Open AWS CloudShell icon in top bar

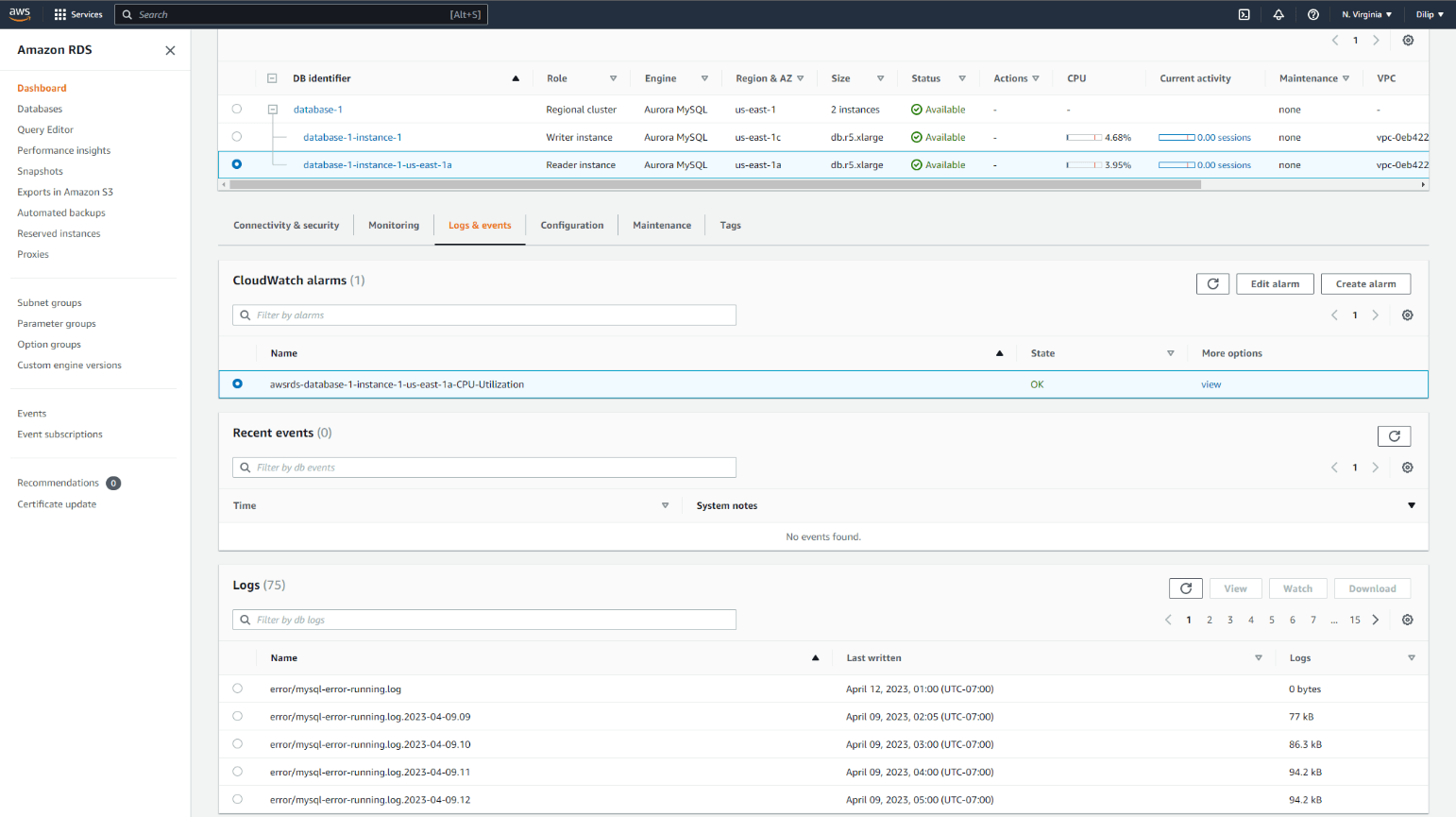click(1244, 14)
